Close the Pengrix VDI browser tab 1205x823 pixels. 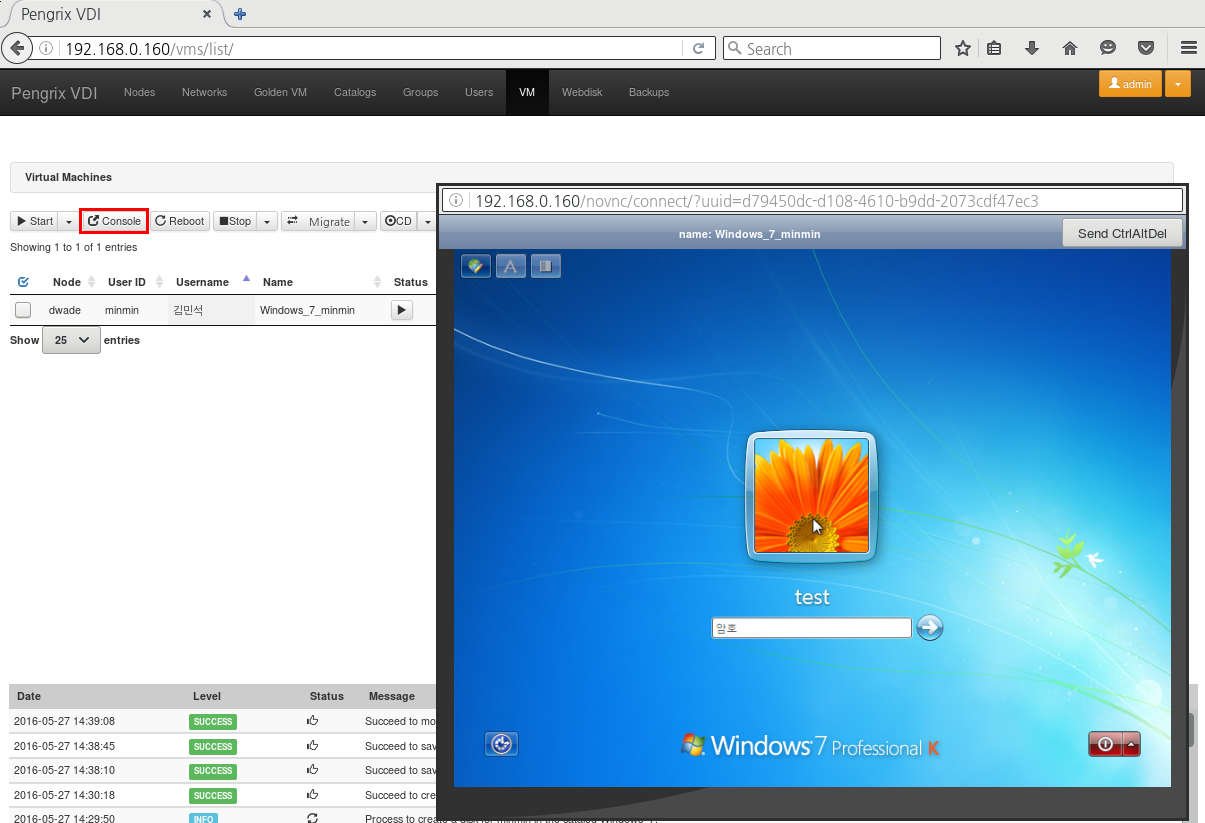pos(208,14)
